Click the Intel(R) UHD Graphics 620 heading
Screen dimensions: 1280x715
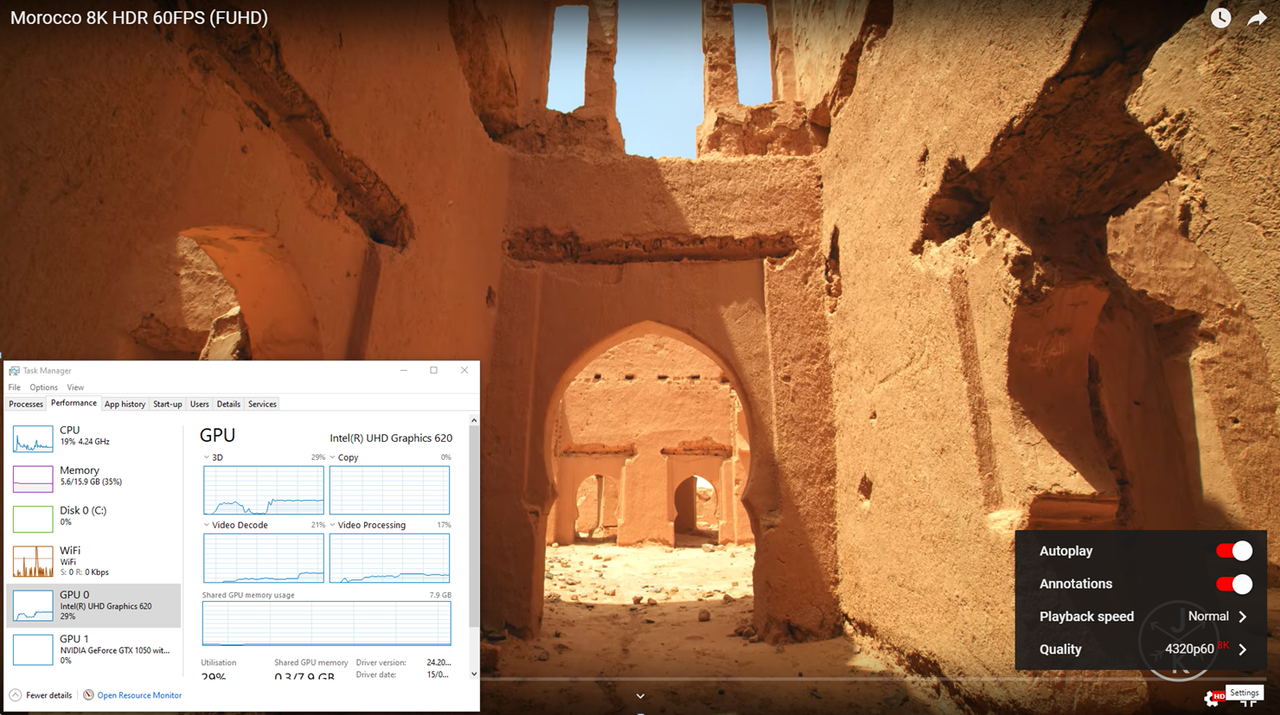(391, 438)
